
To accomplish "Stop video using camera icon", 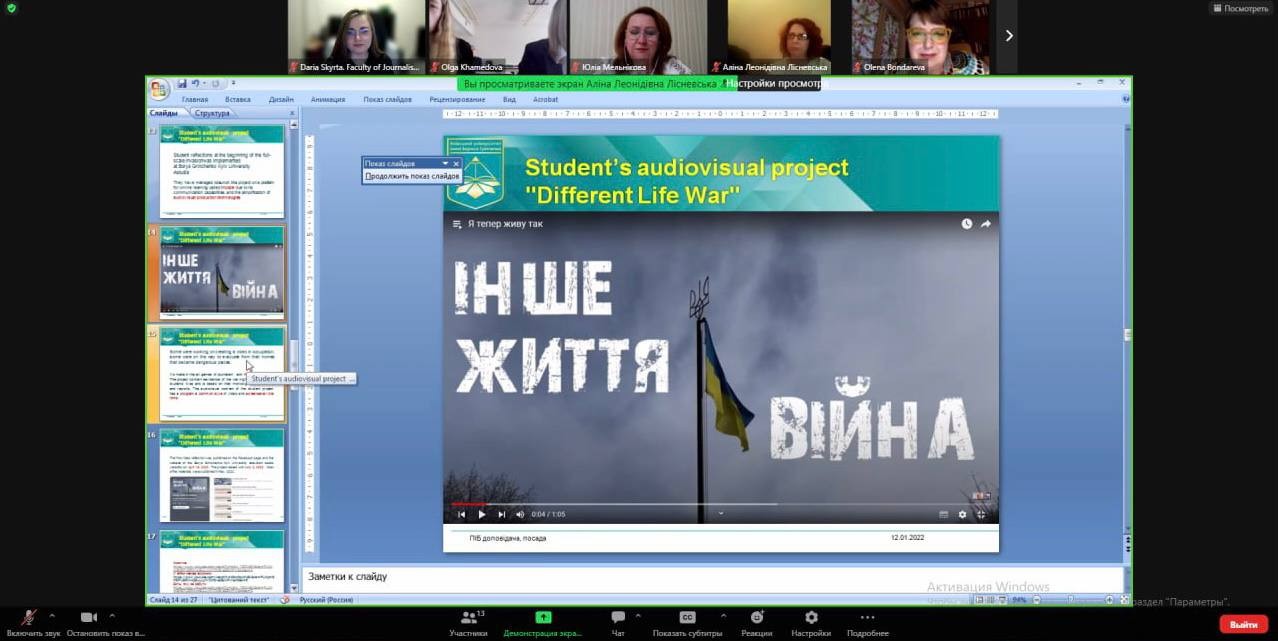I will coord(88,618).
